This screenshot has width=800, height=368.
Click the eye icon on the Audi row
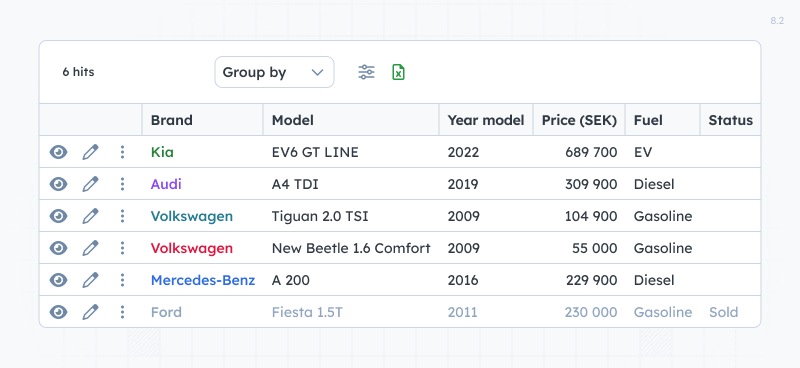(58, 184)
